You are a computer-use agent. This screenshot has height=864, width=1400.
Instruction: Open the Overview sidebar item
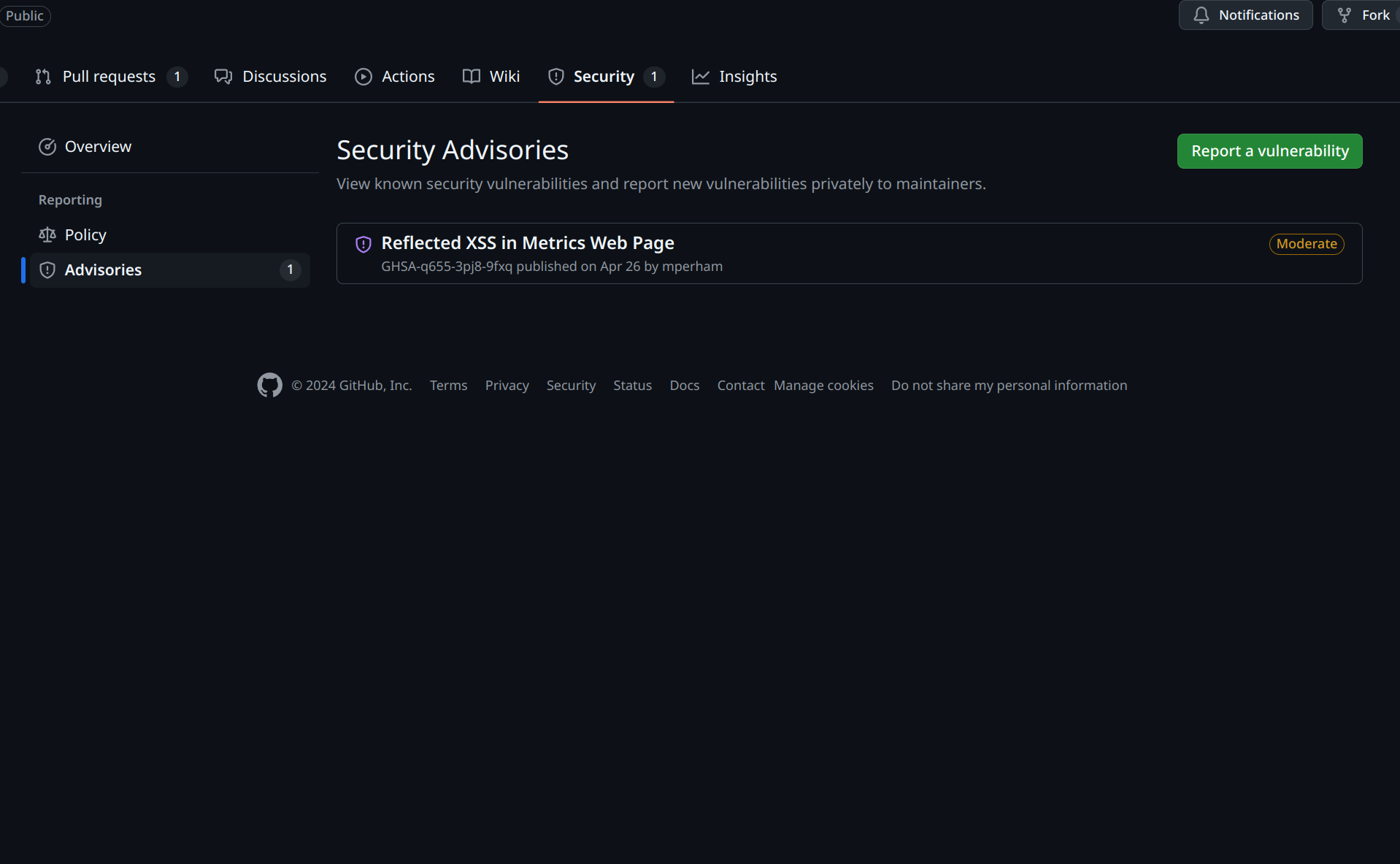coord(169,147)
